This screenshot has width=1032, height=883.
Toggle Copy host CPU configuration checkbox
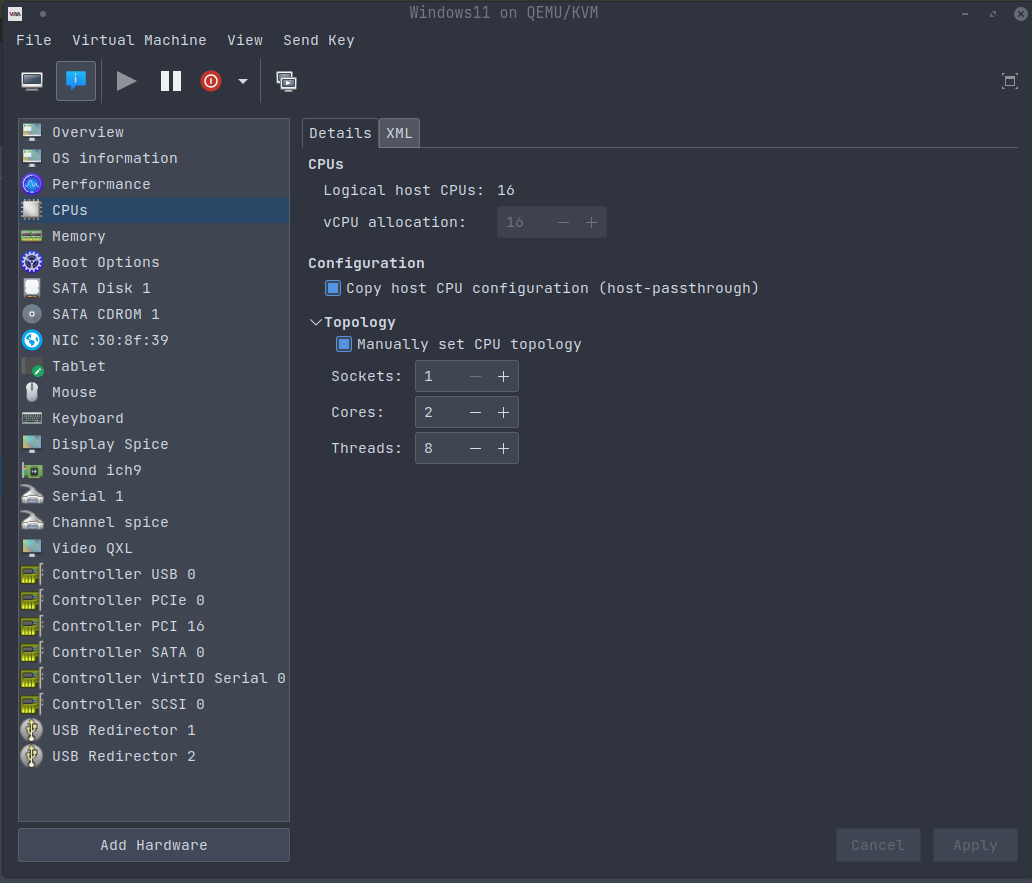coord(334,288)
